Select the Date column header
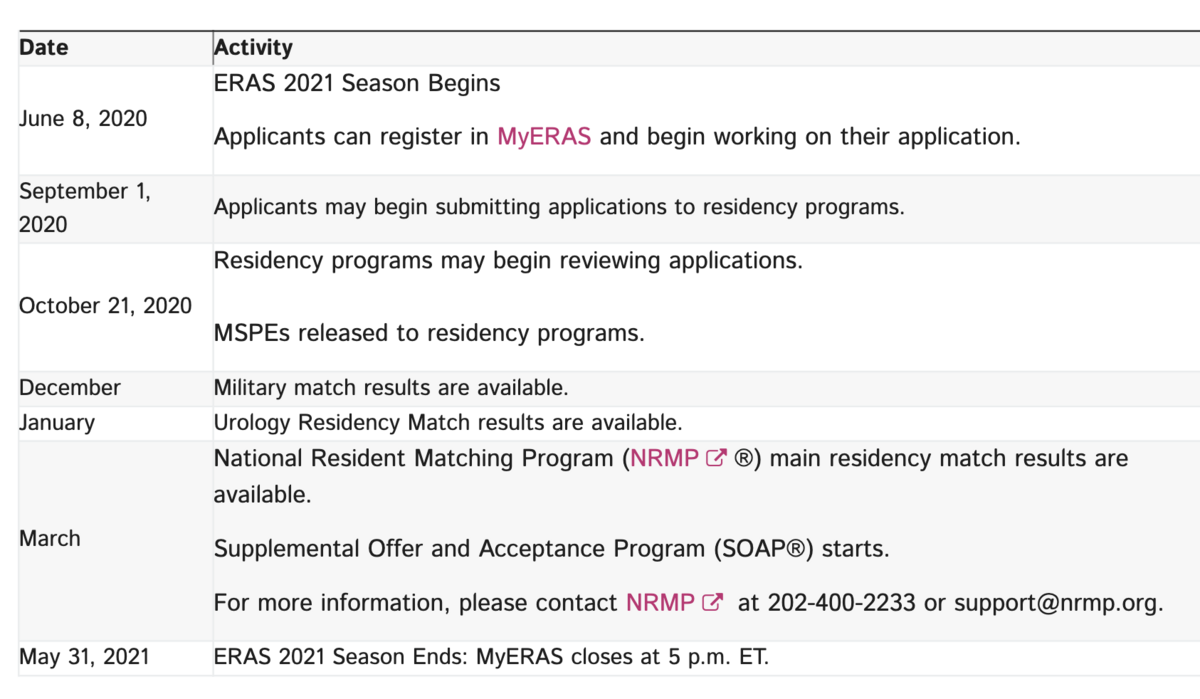The image size is (1200, 699). coord(44,47)
